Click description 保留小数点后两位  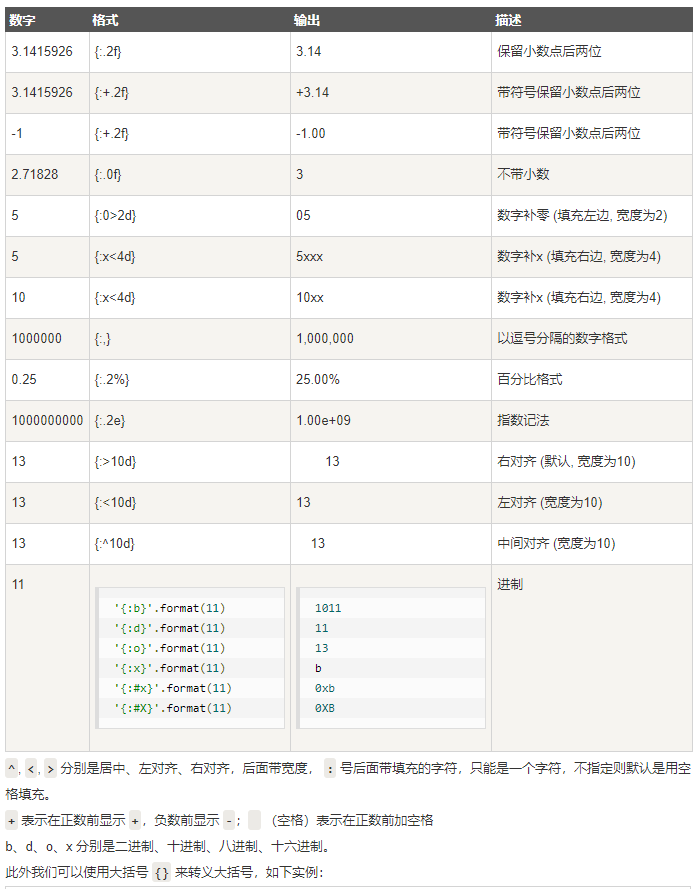point(549,52)
